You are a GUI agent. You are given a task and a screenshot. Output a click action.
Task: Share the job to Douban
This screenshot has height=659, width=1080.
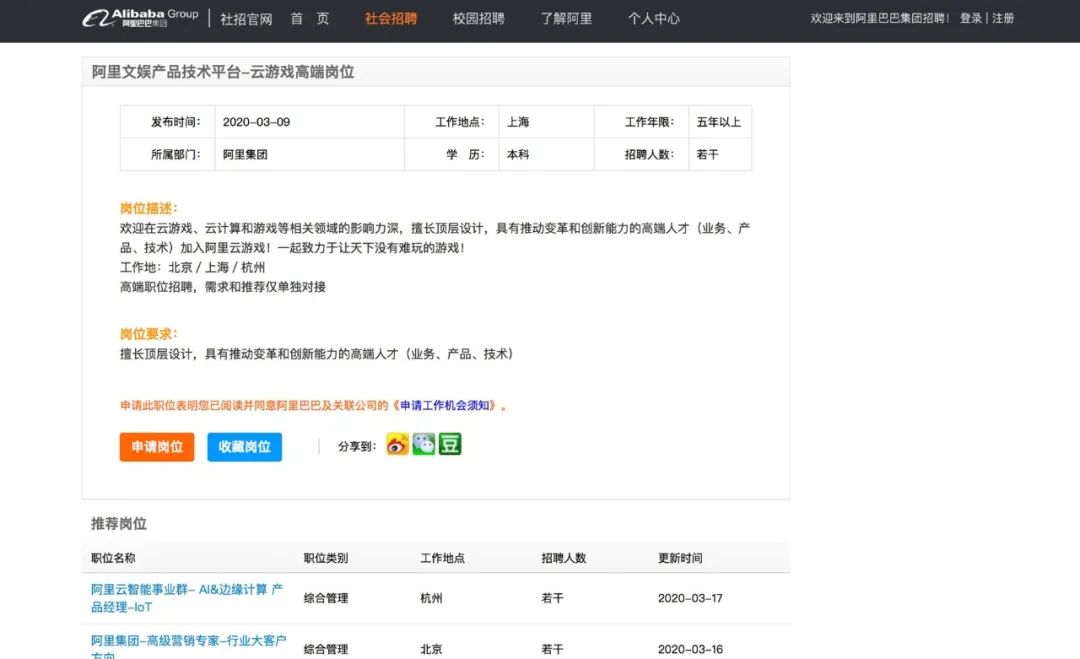[x=450, y=445]
